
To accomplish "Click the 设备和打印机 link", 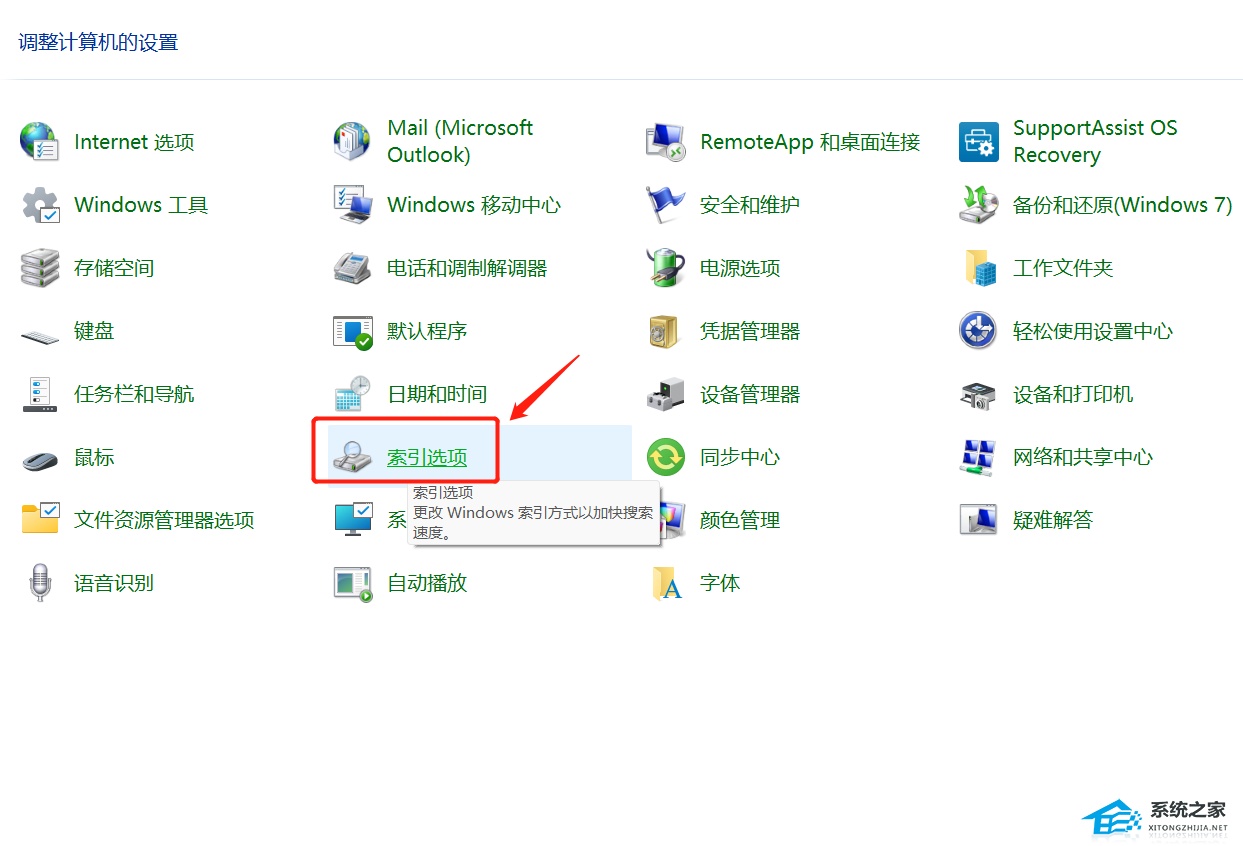I will [1073, 394].
